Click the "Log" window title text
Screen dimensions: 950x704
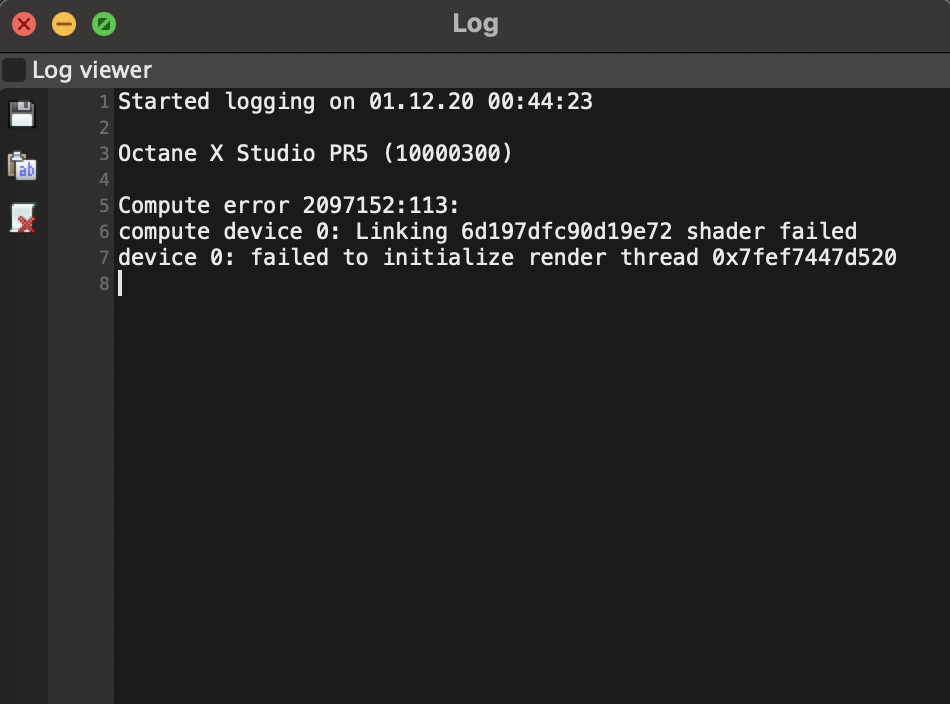click(476, 24)
